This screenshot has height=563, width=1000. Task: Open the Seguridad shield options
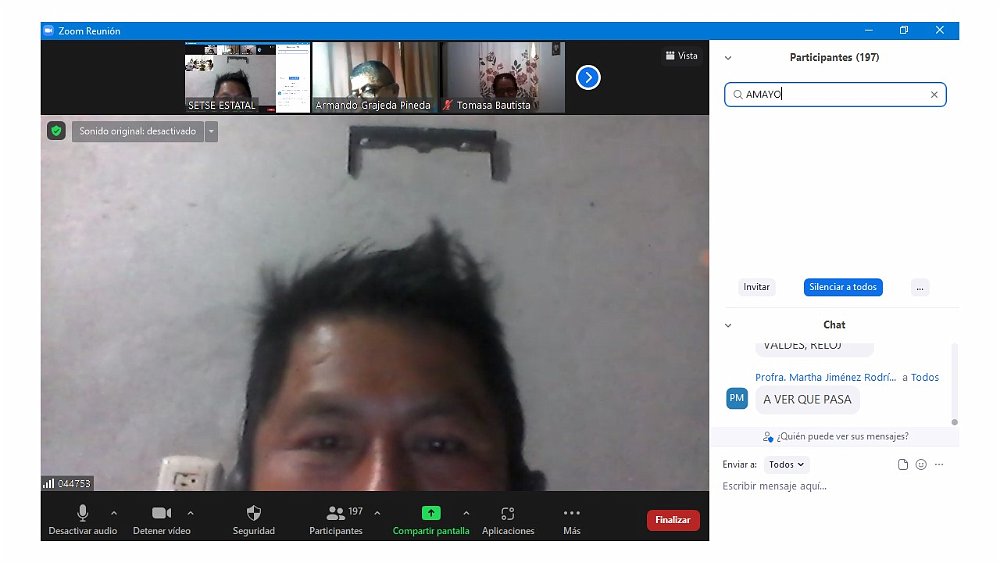[253, 513]
